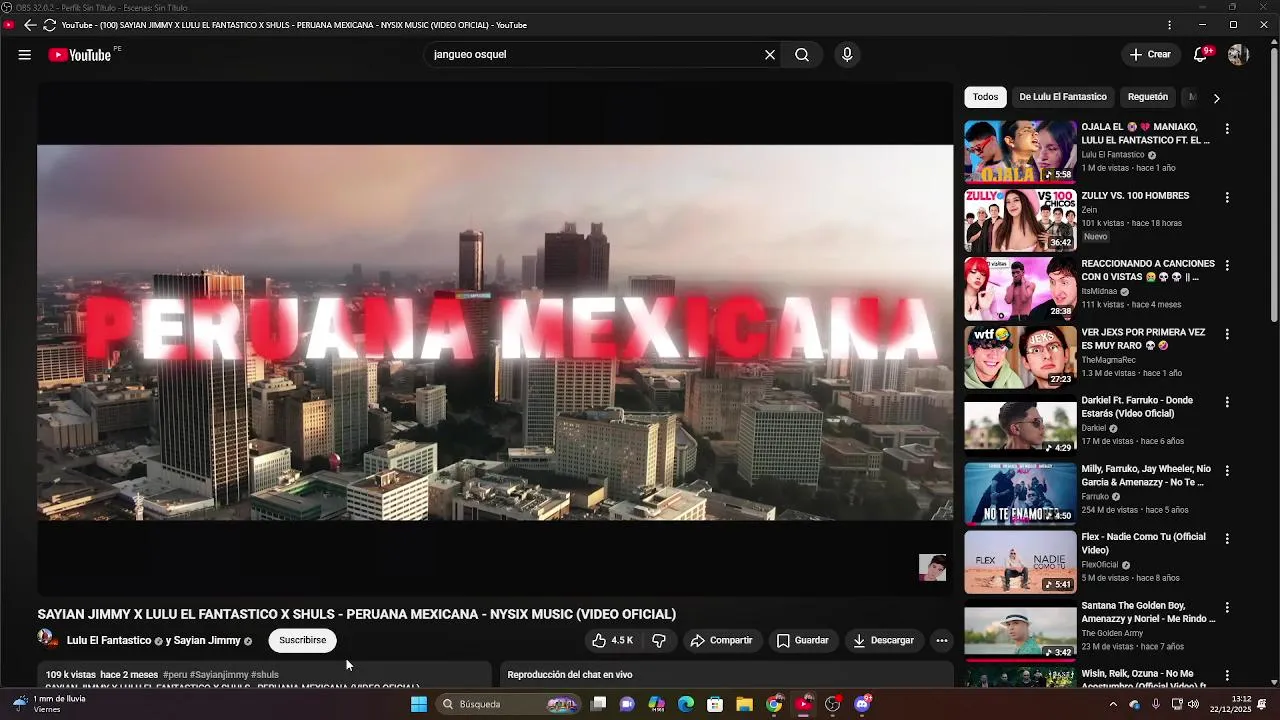The width and height of the screenshot is (1280, 720).
Task: Start voice search with microphone
Action: pos(847,55)
